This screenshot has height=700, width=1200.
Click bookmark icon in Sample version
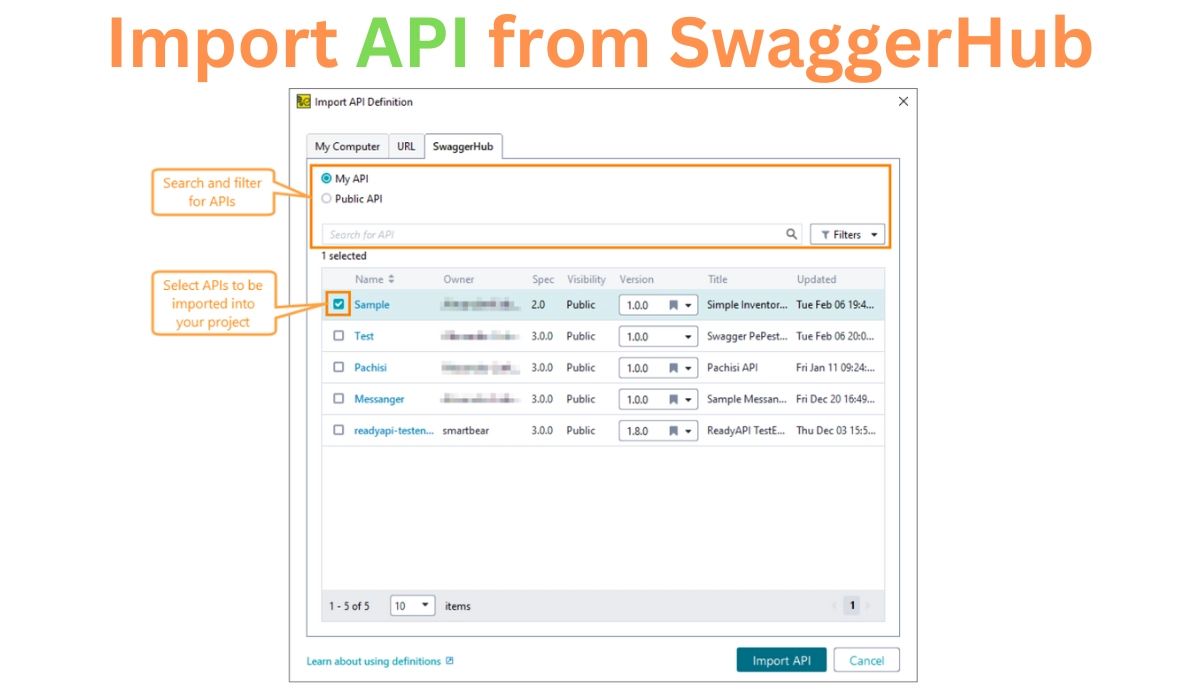coord(674,305)
